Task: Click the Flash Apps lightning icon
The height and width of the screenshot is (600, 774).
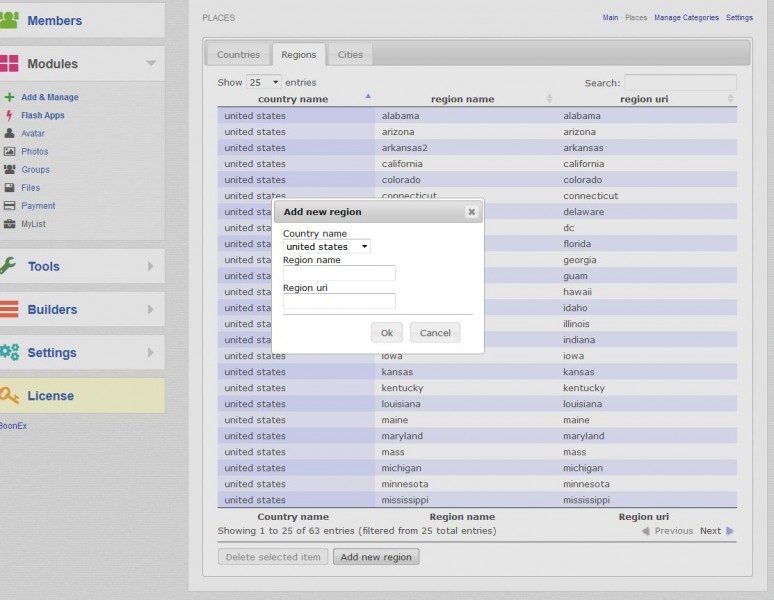Action: (9, 115)
